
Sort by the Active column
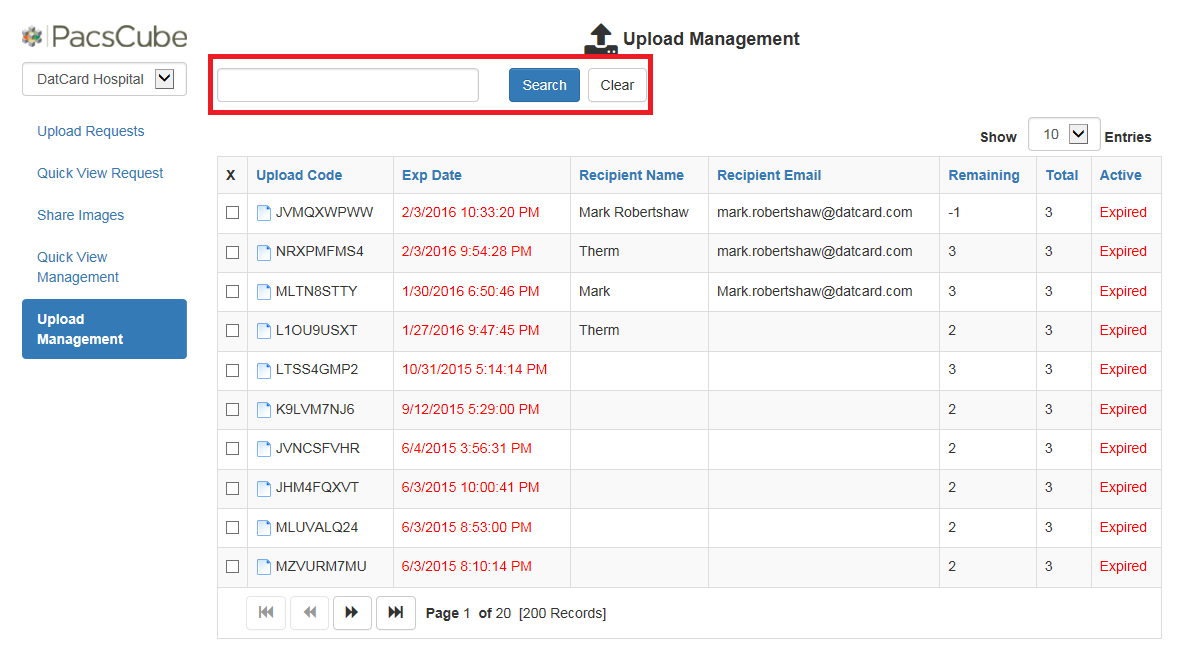(x=1120, y=175)
